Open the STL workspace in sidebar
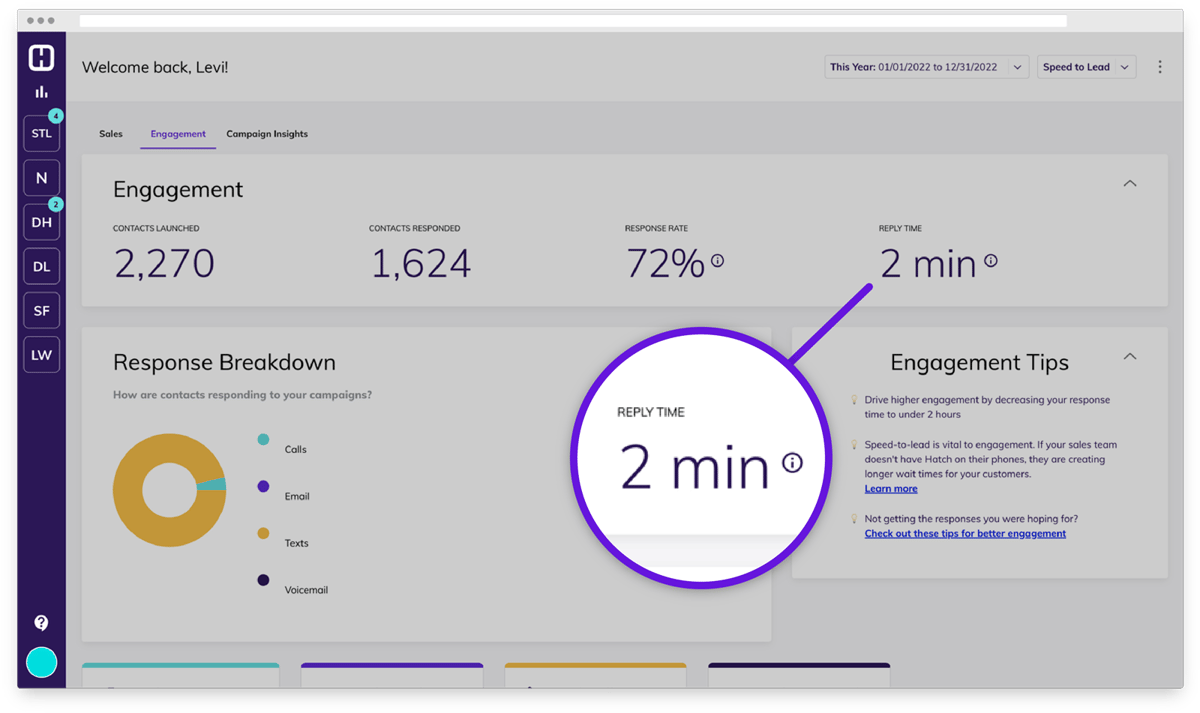This screenshot has width=1200, height=713. coord(41,134)
